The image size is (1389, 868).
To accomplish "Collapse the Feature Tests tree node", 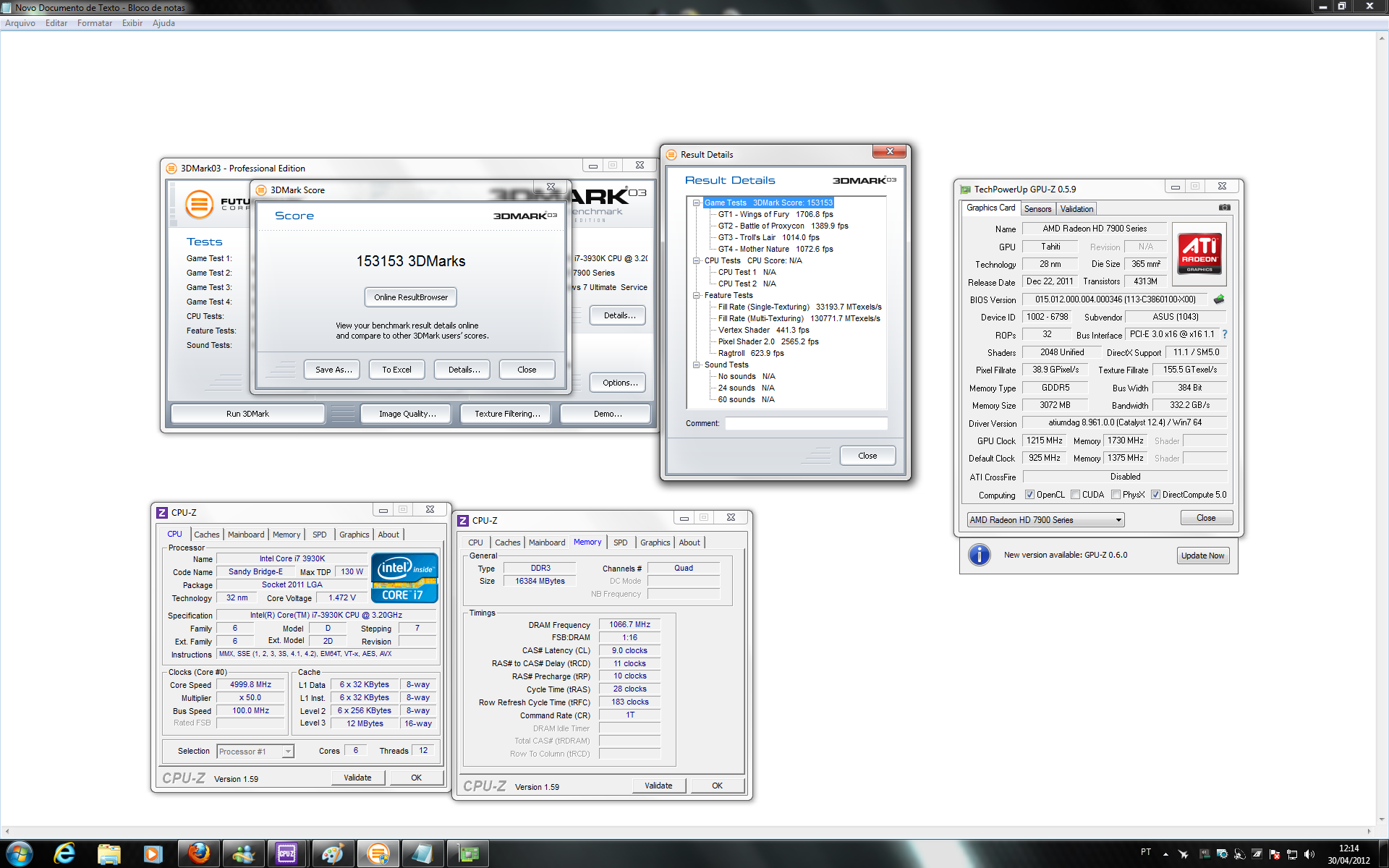I will tap(697, 296).
